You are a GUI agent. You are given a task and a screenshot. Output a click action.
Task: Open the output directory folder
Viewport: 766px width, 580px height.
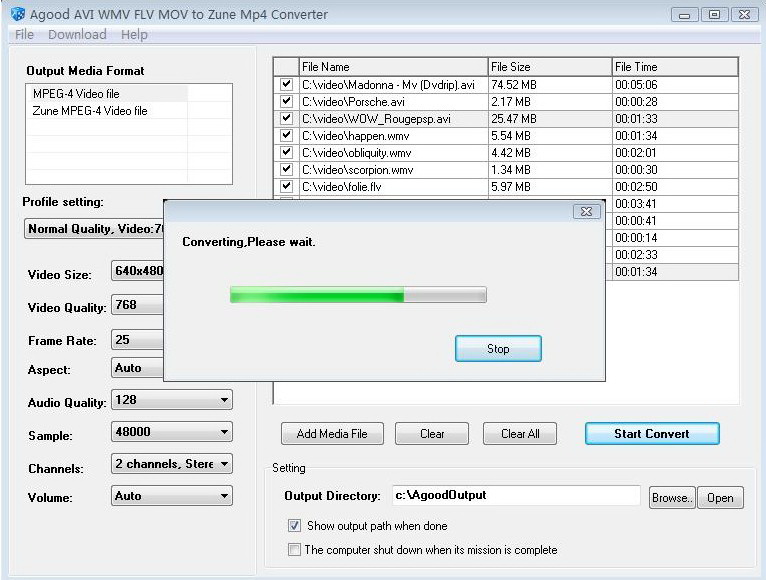click(720, 497)
